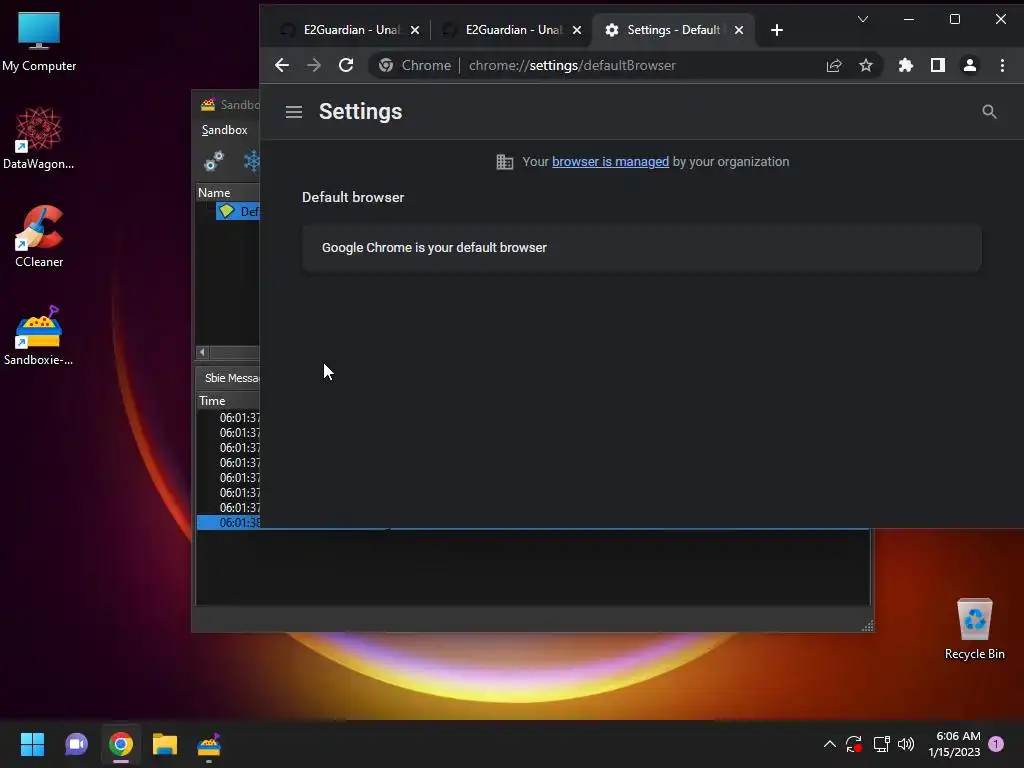Open network status tray icon
Screen dimensions: 1024x768
pos(881,744)
